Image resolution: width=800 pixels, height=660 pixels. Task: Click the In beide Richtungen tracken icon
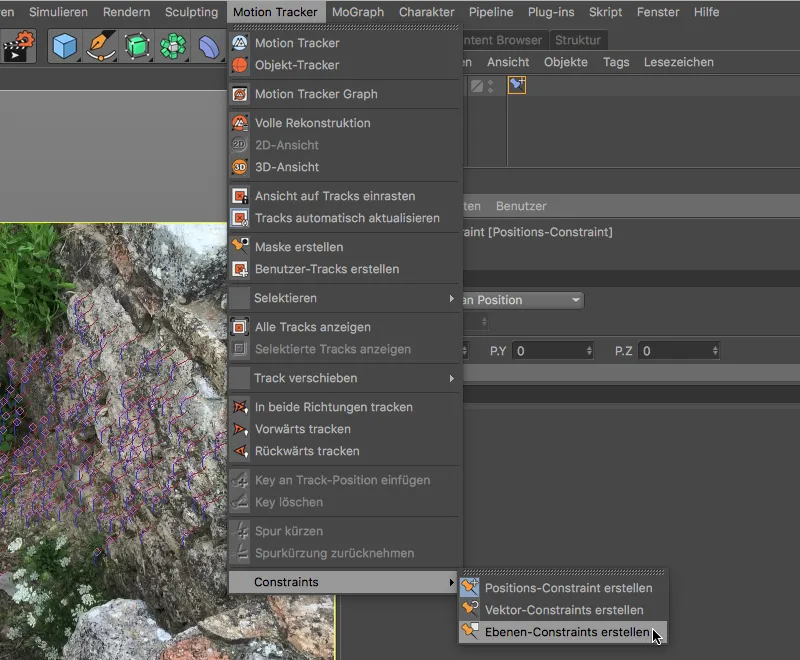(x=240, y=407)
